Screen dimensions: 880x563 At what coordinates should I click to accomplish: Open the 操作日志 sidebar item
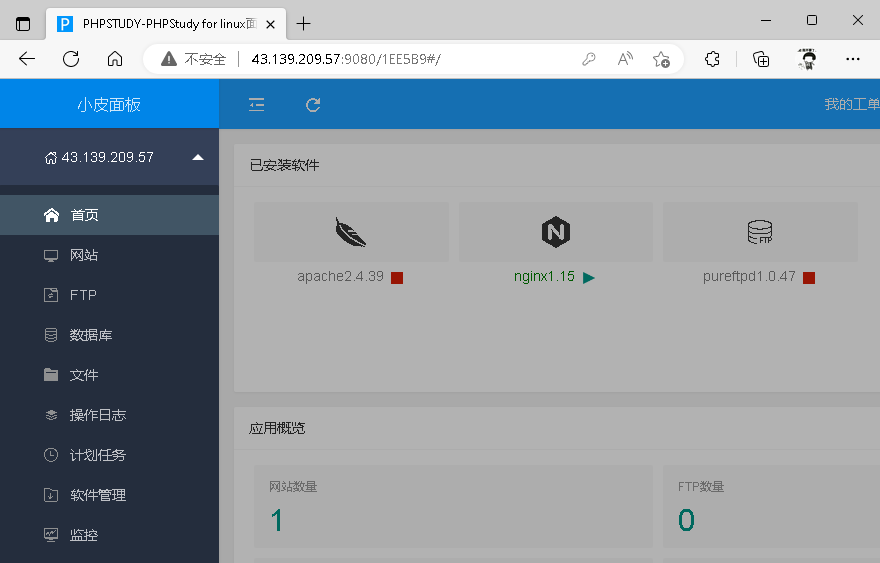(x=109, y=415)
